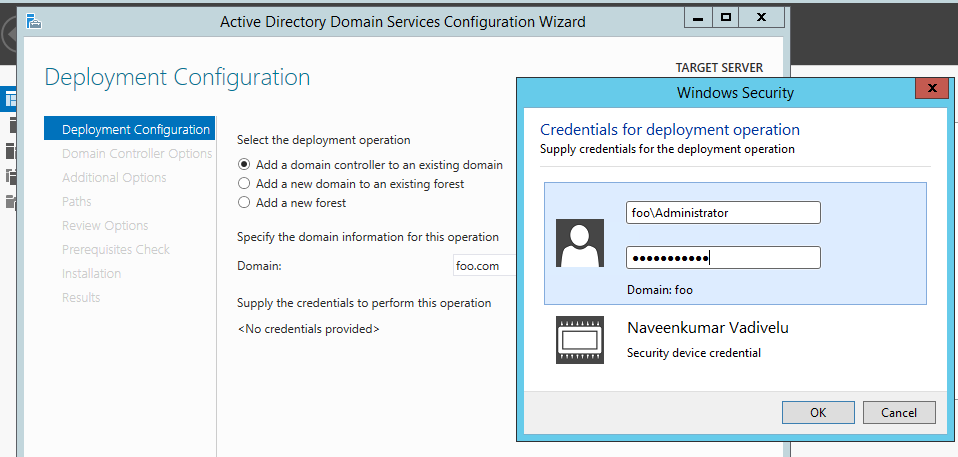Click the foo\Administrator username field
958x457 pixels.
click(723, 213)
